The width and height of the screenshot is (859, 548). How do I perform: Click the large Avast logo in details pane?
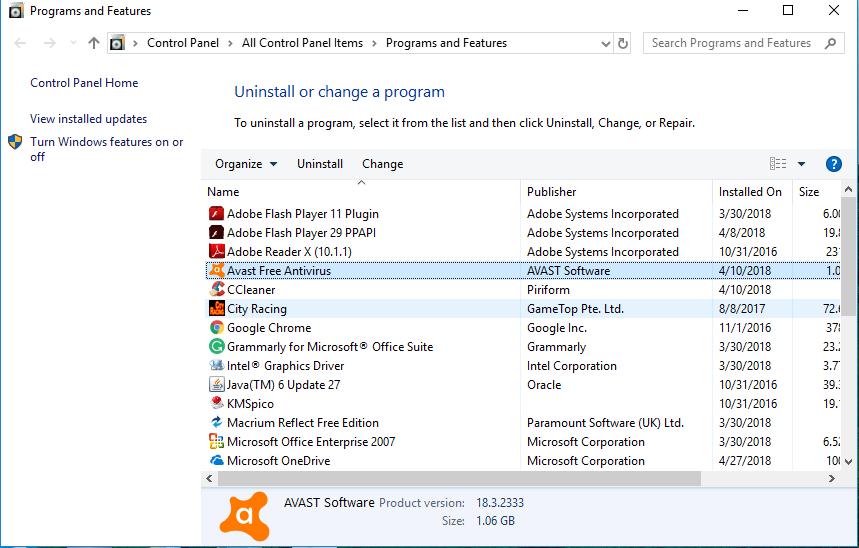click(x=244, y=516)
